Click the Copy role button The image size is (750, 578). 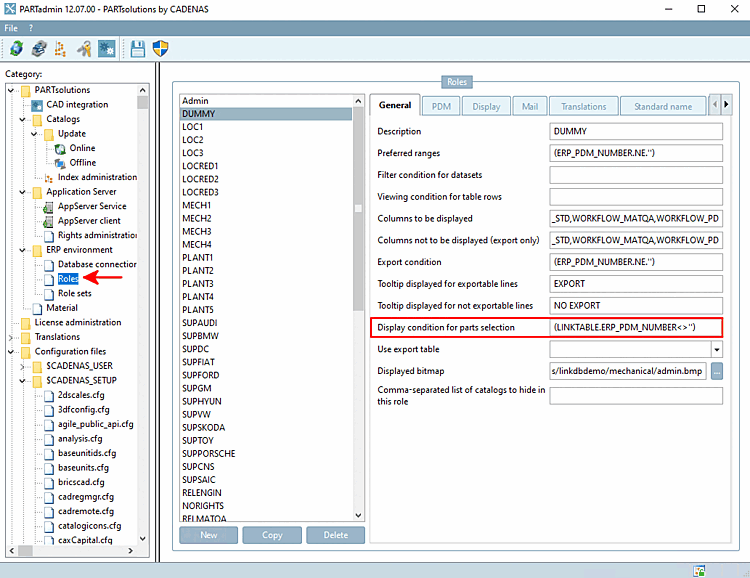(x=272, y=535)
